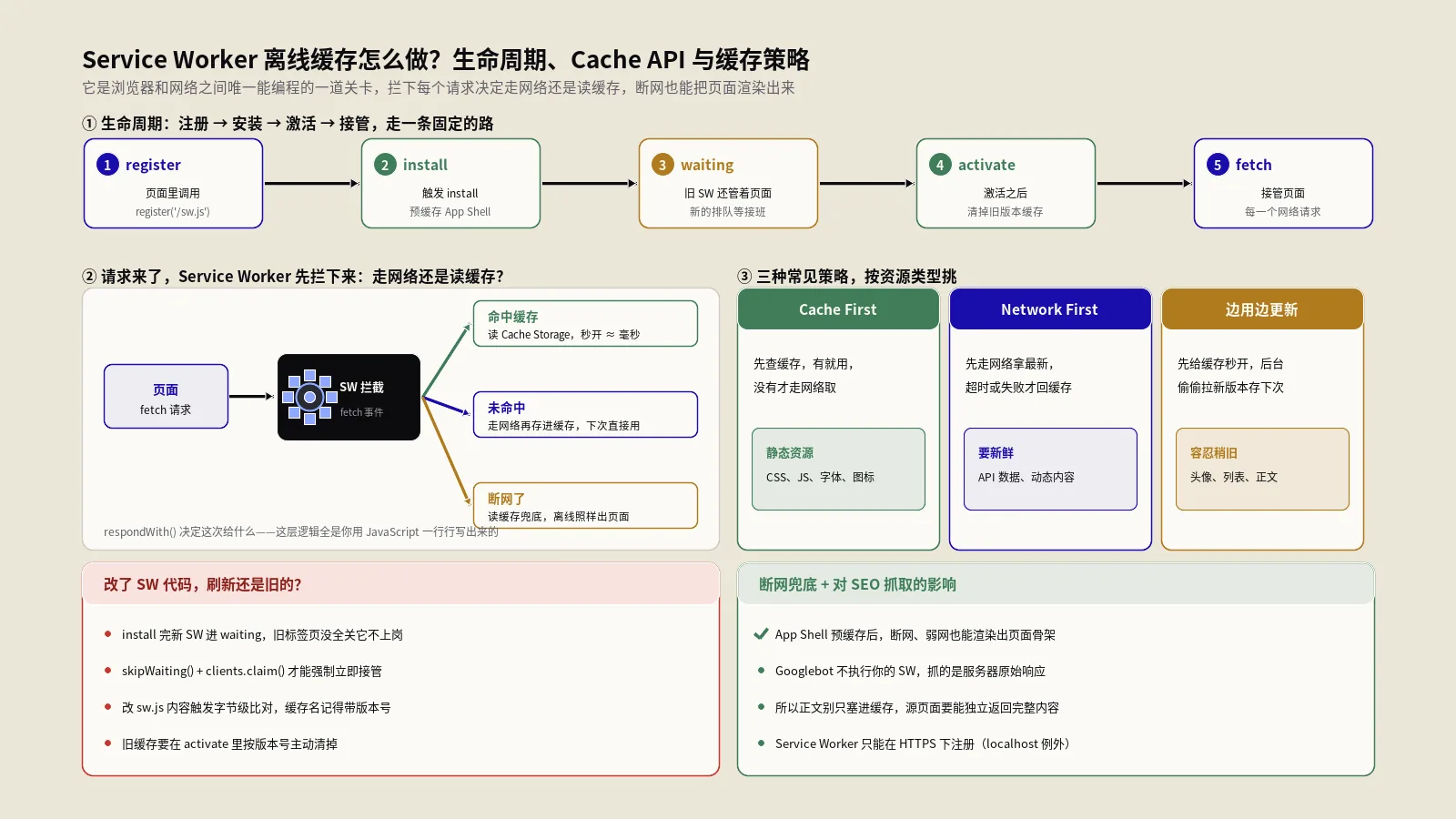Viewport: 1456px width, 819px height.
Task: Click the green checkmark beside App Shell 预缓存后
Action: [x=761, y=634]
